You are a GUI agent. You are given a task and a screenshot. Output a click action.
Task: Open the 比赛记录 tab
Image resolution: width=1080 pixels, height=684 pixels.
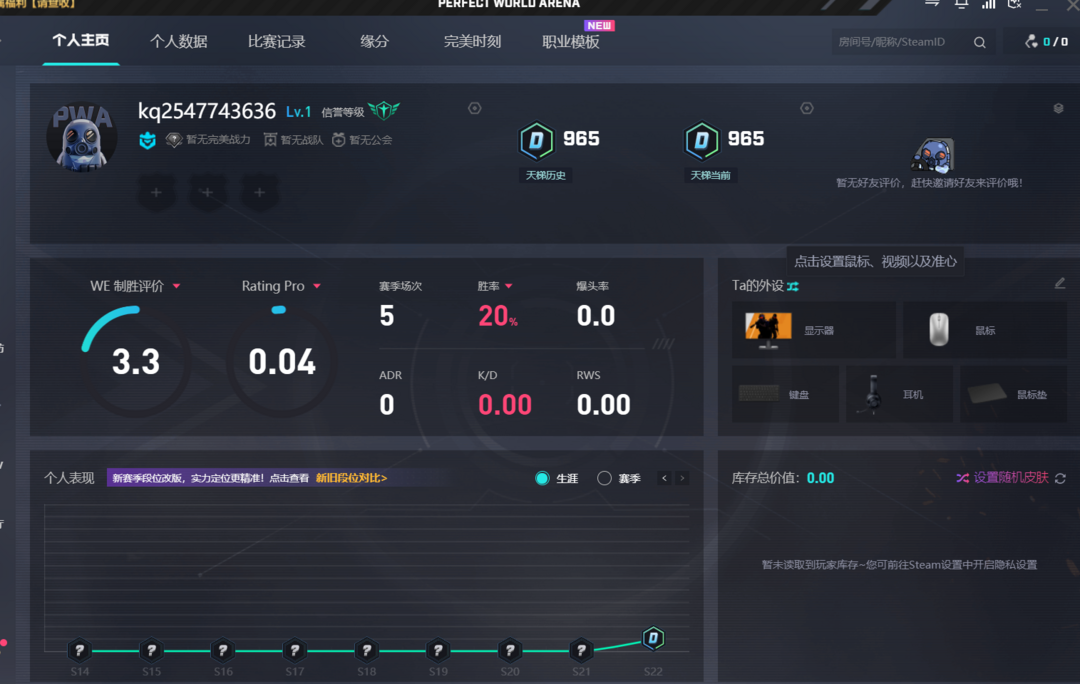click(277, 42)
